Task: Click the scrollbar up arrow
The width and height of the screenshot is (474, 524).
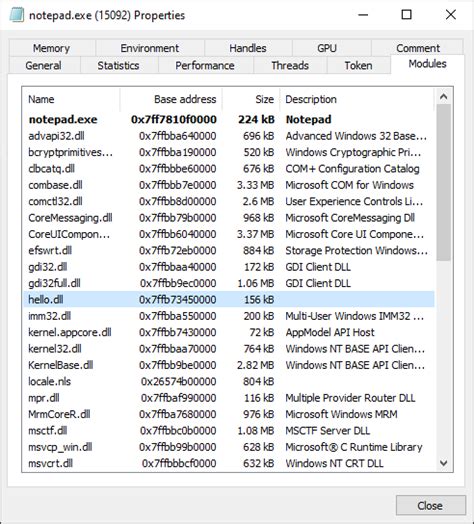Action: [x=444, y=97]
